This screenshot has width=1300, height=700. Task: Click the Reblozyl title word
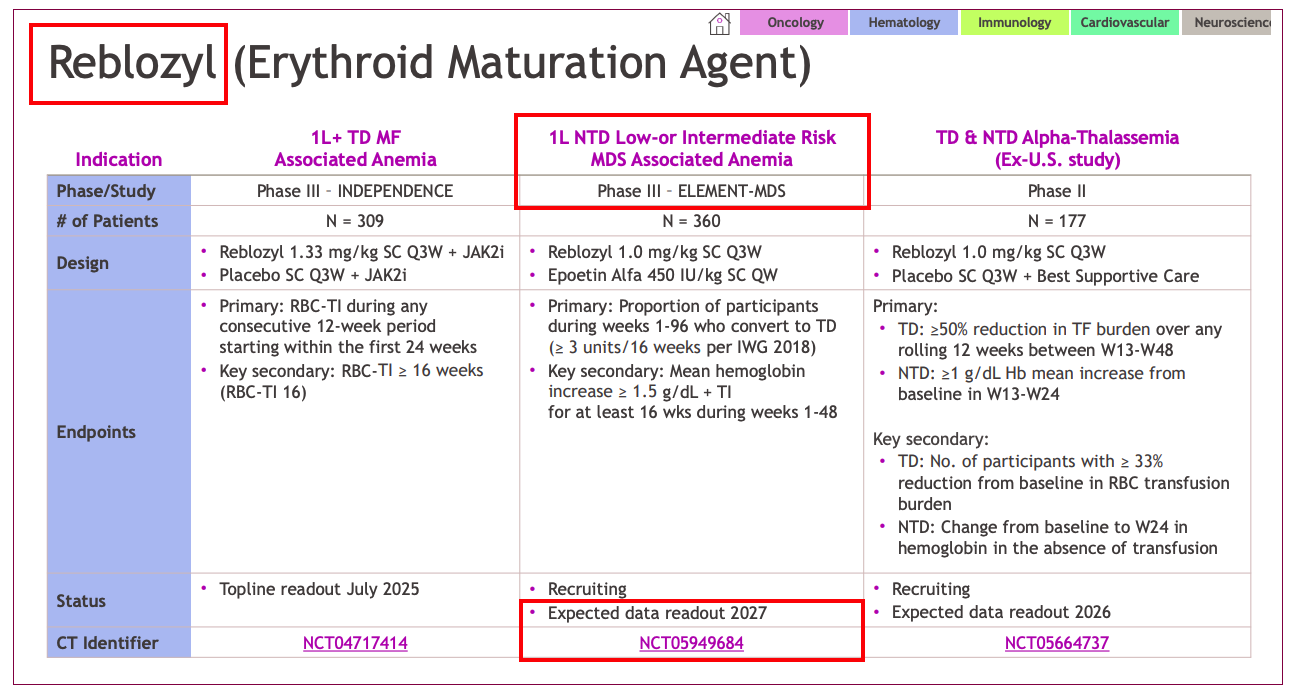132,64
